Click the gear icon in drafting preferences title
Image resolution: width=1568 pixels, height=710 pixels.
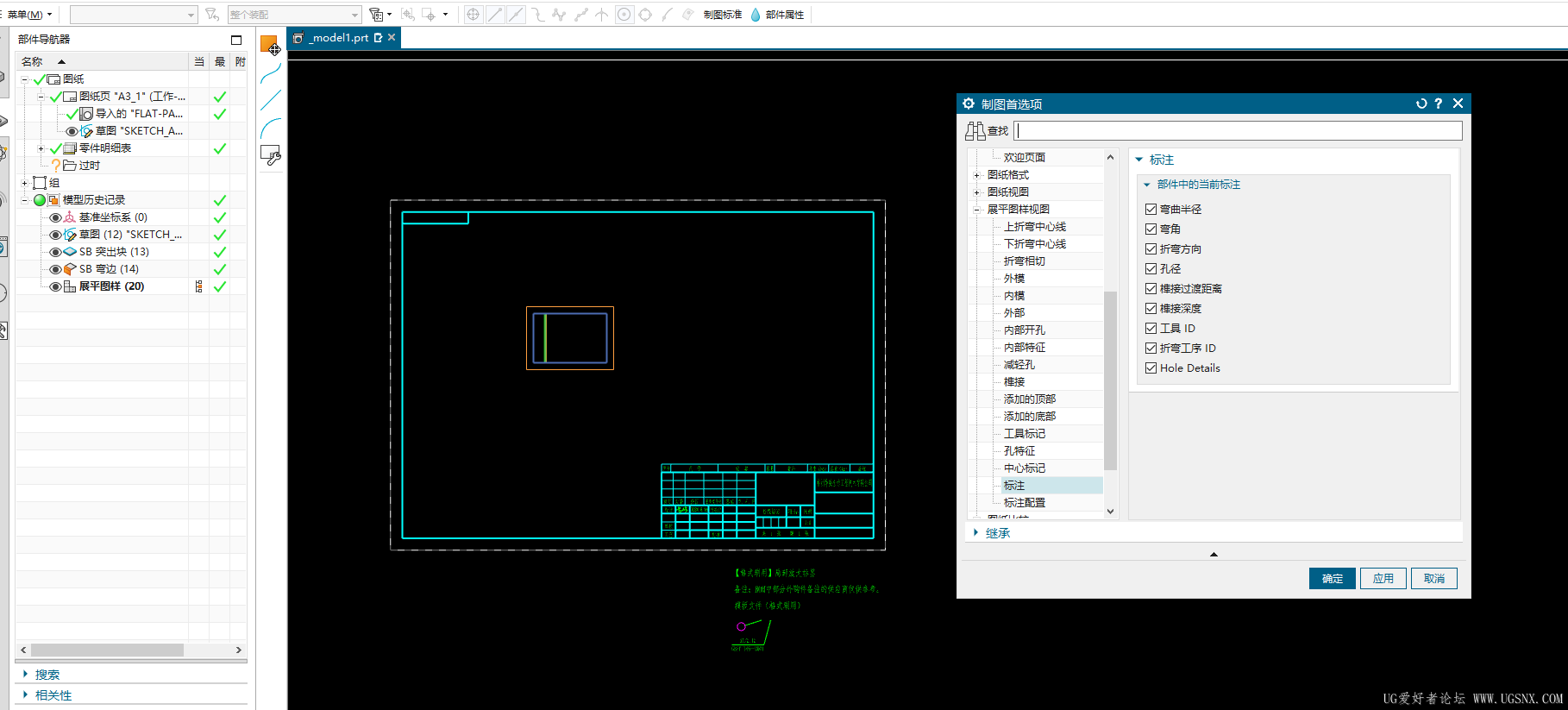point(969,104)
